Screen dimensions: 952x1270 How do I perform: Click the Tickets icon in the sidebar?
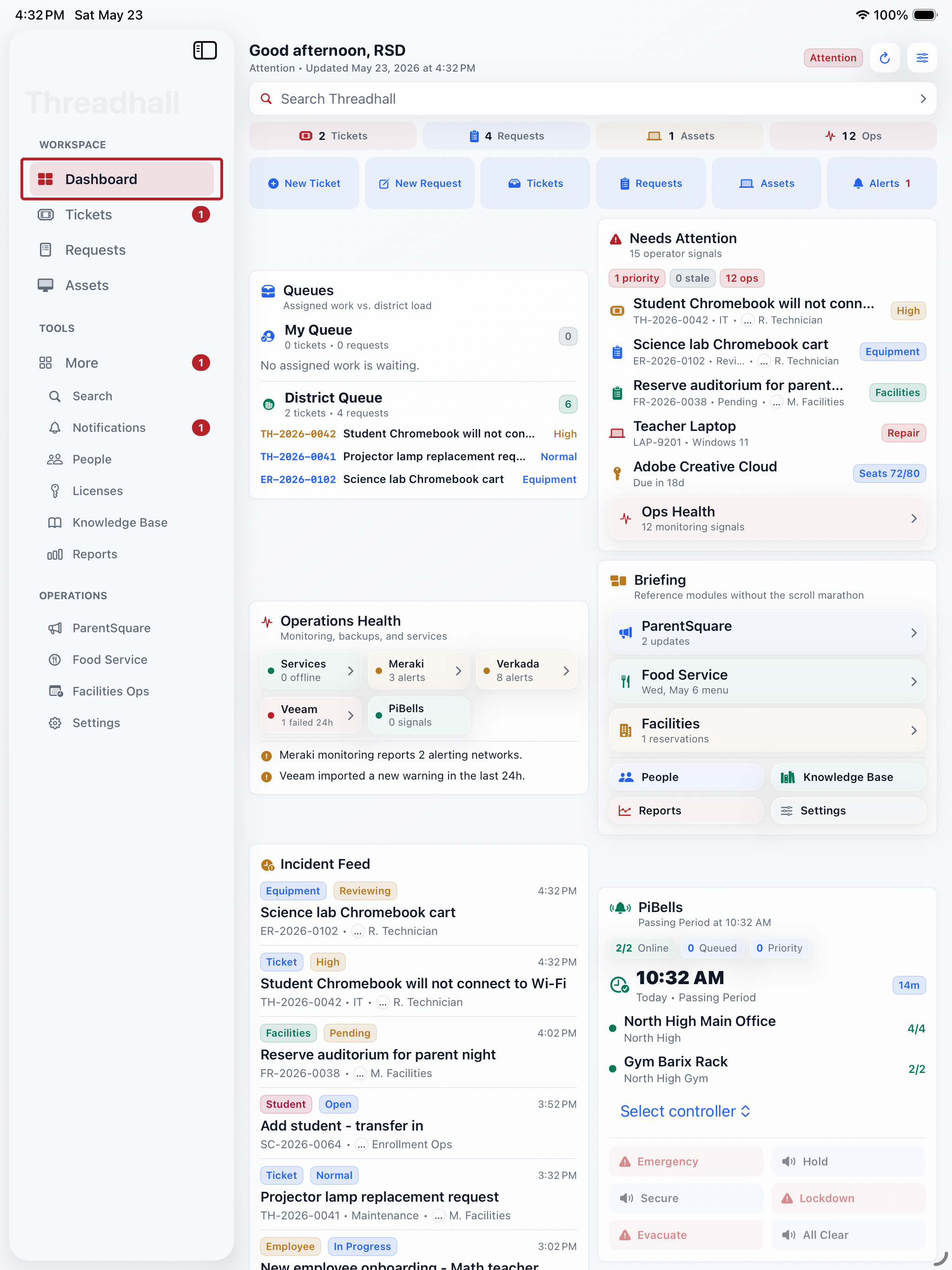46,215
